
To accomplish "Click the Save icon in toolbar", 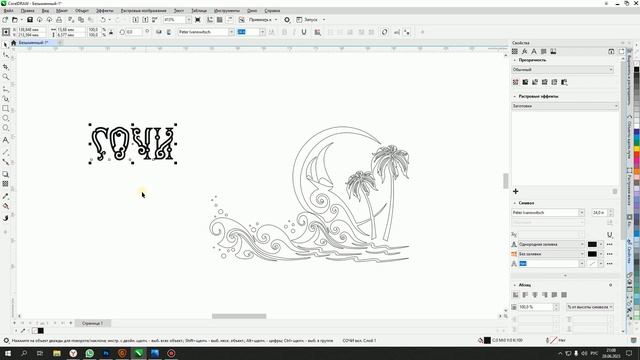I will [x=30, y=20].
